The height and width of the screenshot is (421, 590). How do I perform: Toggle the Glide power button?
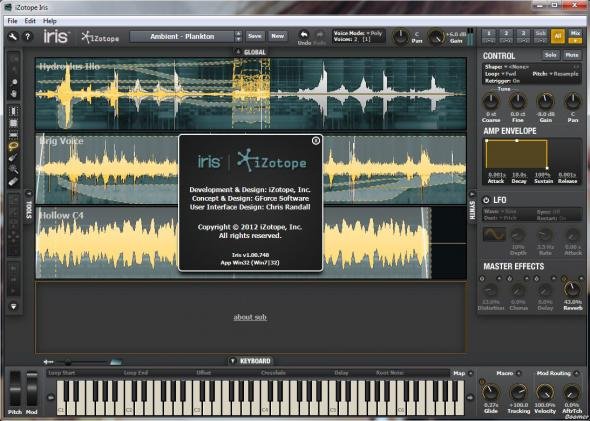(482, 382)
